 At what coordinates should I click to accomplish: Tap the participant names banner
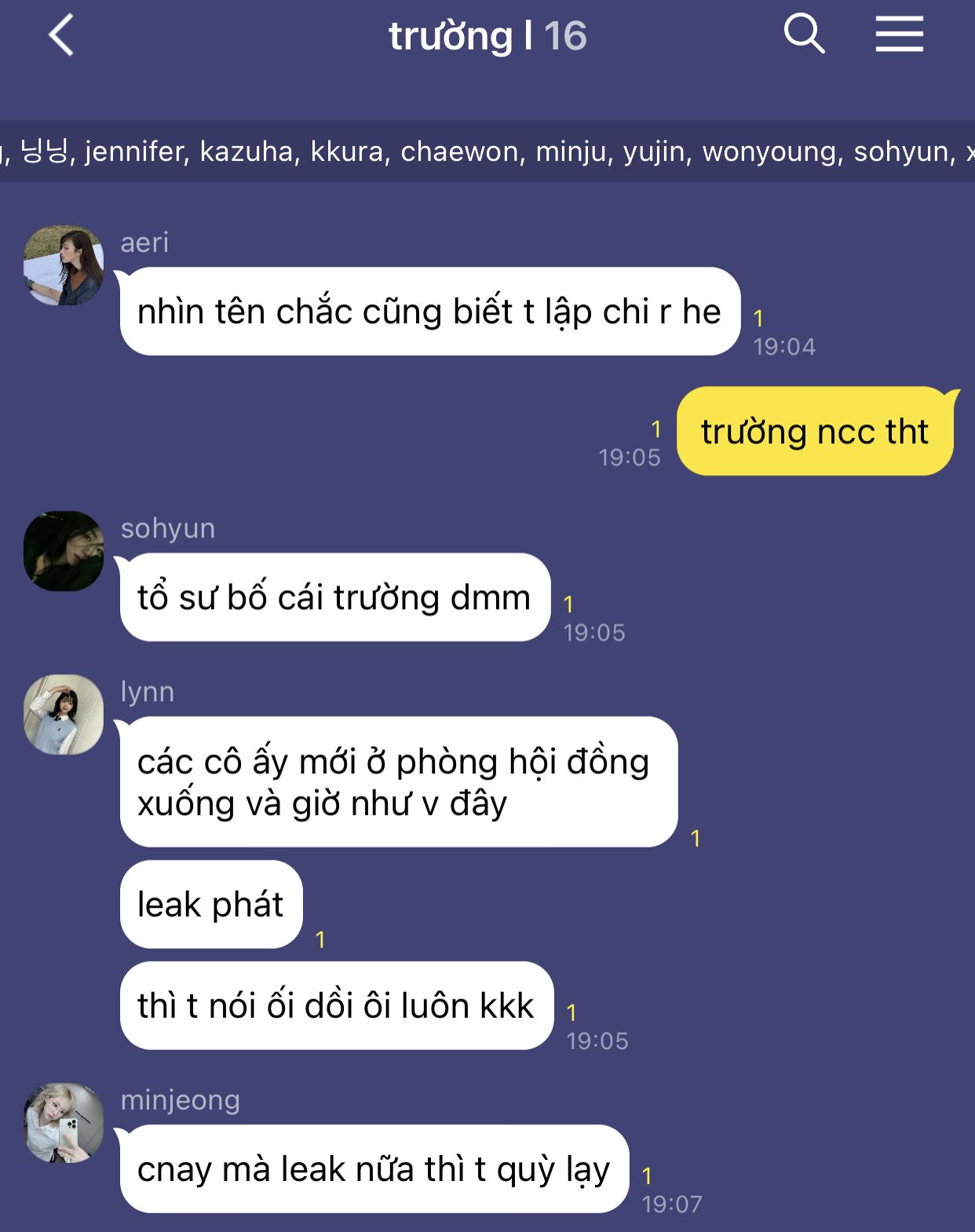[487, 151]
